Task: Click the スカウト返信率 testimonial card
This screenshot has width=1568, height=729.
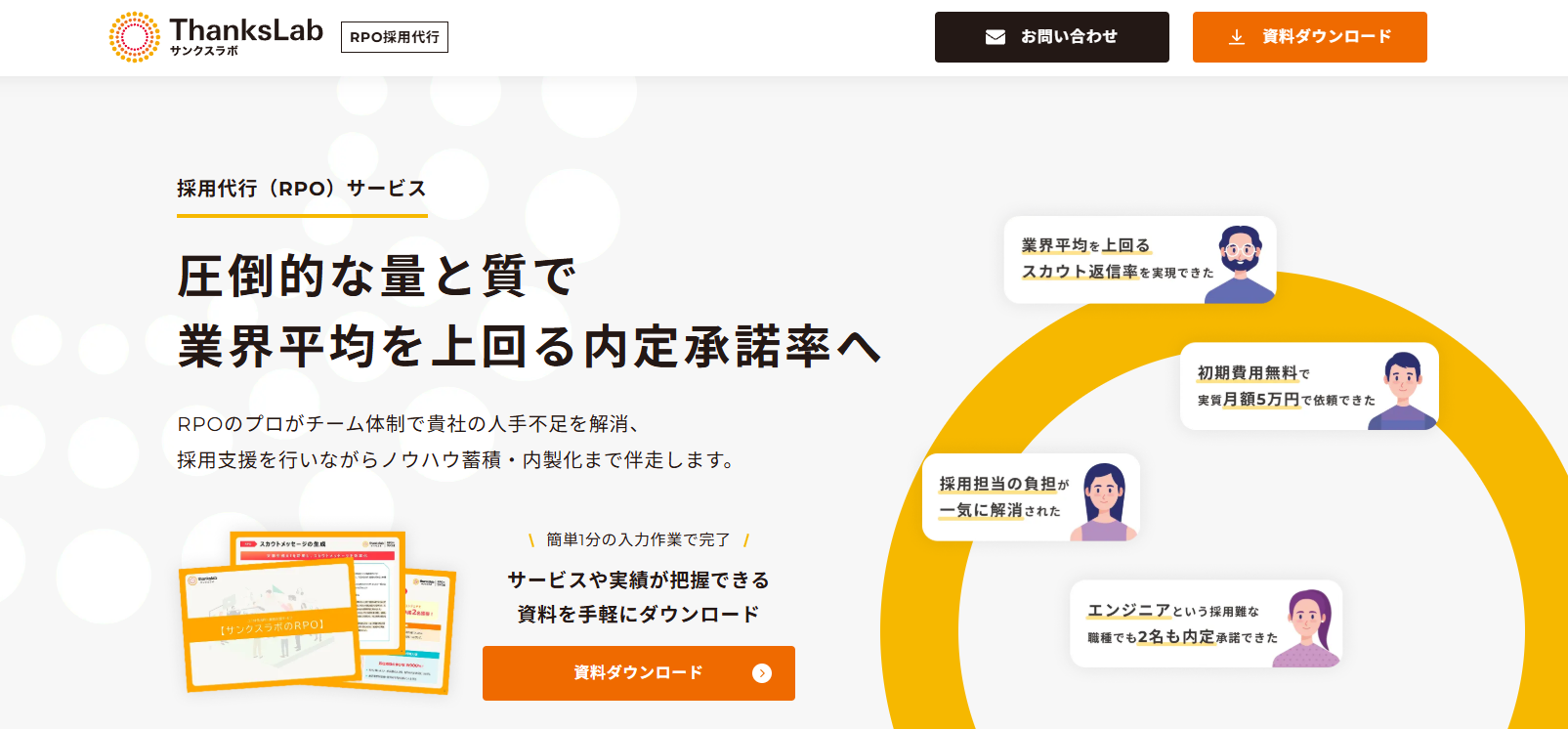Action: 1140,260
